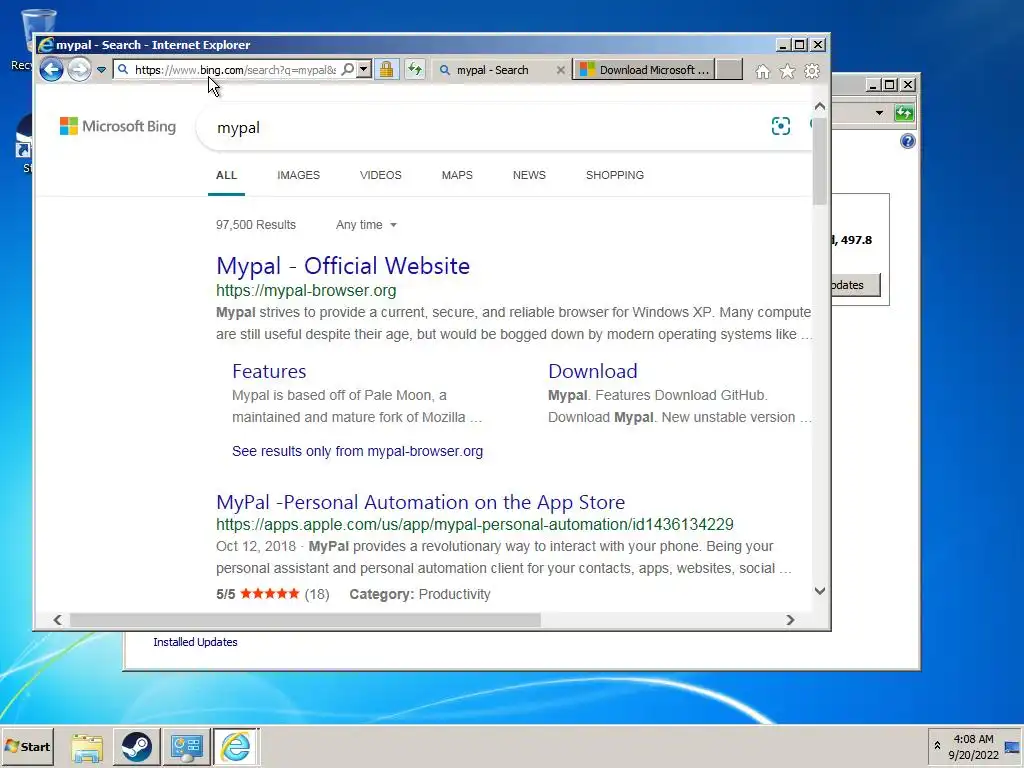Screen dimensions: 1024x768
Task: Open Control Panel taskbar icon
Action: [x=187, y=746]
